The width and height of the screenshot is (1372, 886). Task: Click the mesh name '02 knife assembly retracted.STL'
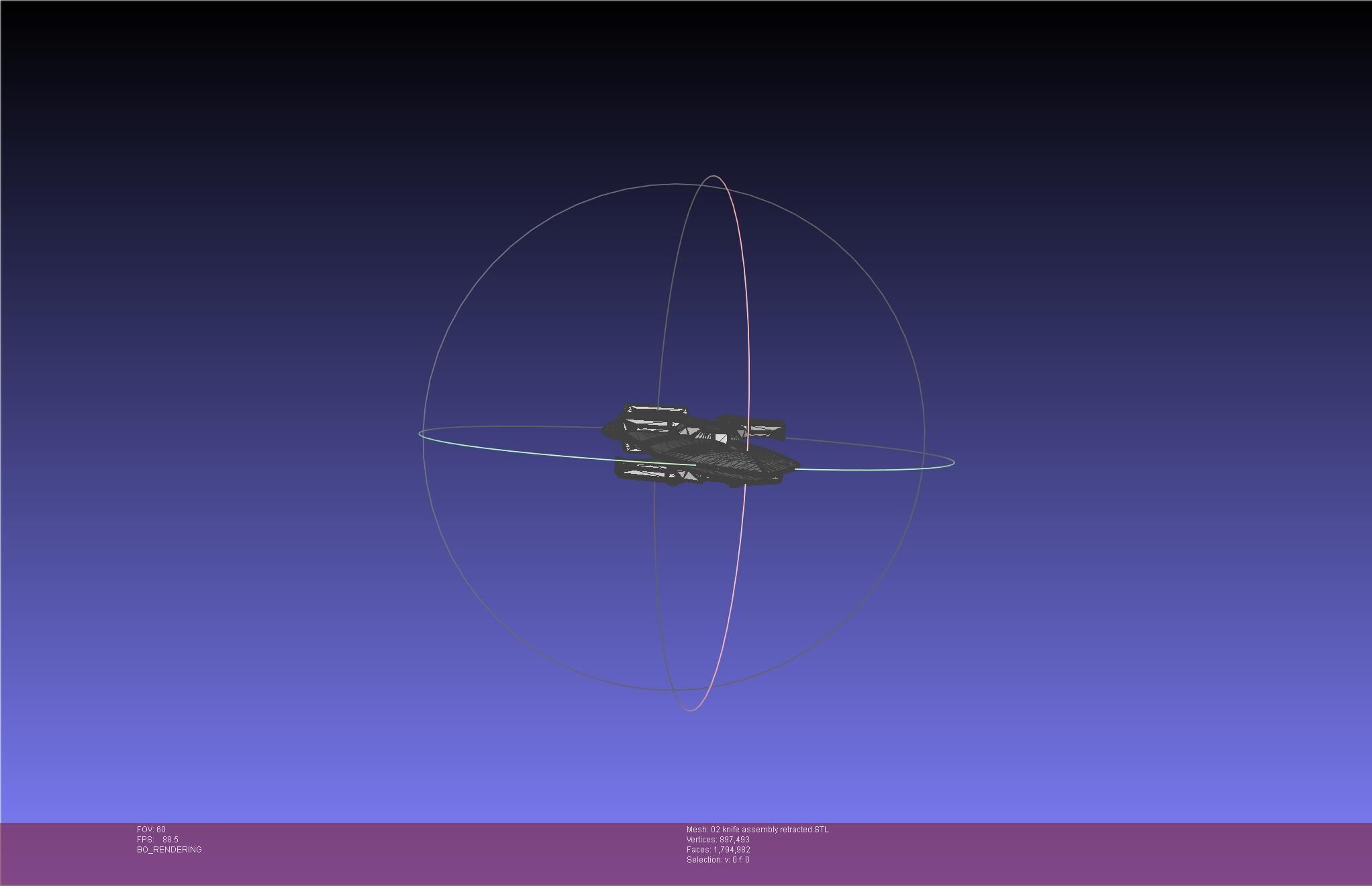(770, 830)
